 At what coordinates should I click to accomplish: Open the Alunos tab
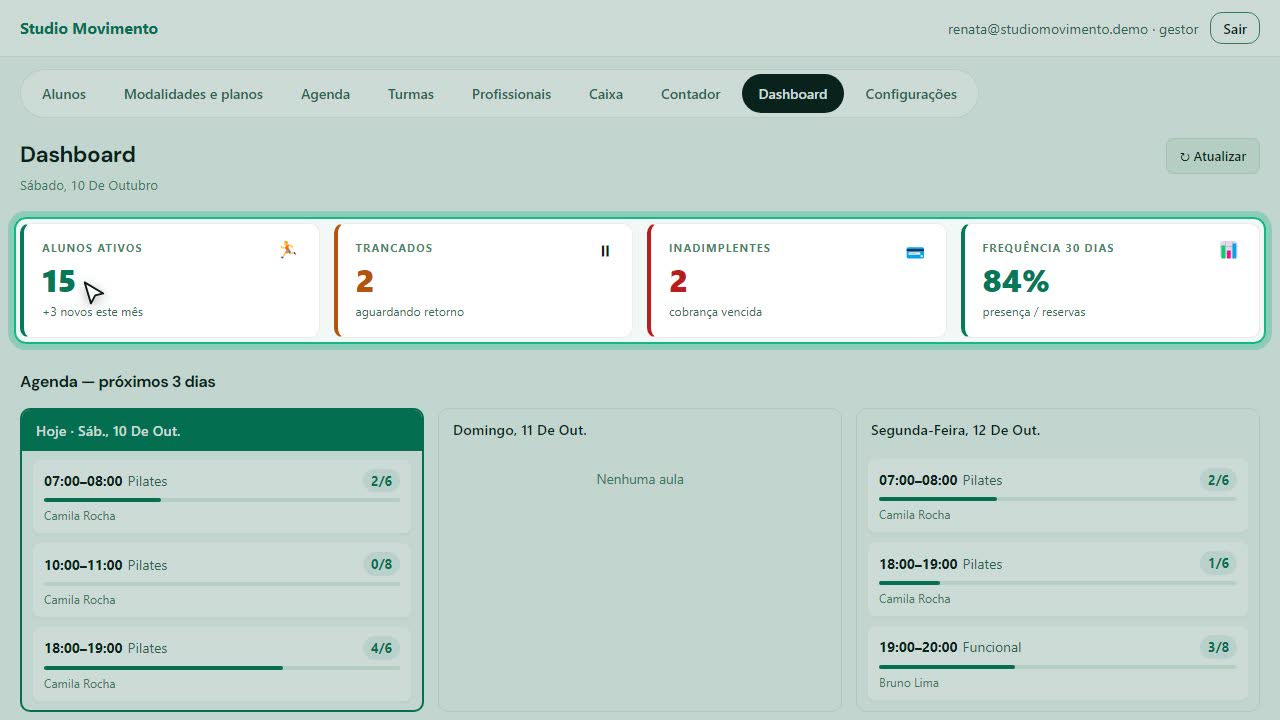click(x=64, y=94)
